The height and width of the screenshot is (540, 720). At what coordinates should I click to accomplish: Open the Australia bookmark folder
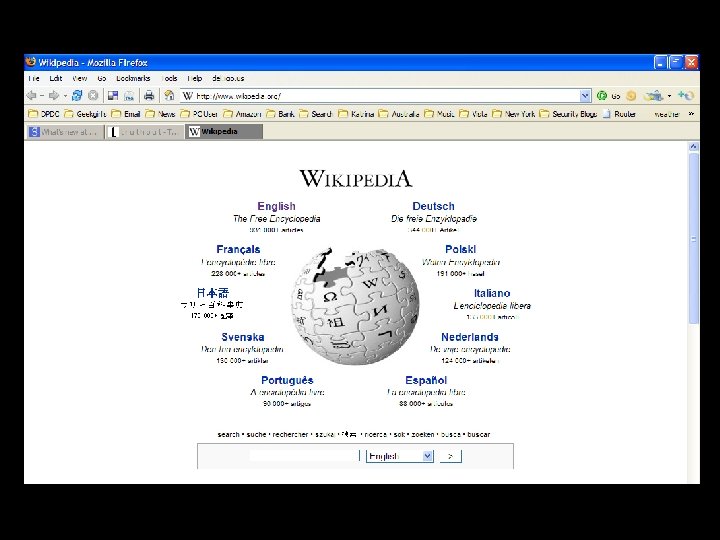[399, 114]
